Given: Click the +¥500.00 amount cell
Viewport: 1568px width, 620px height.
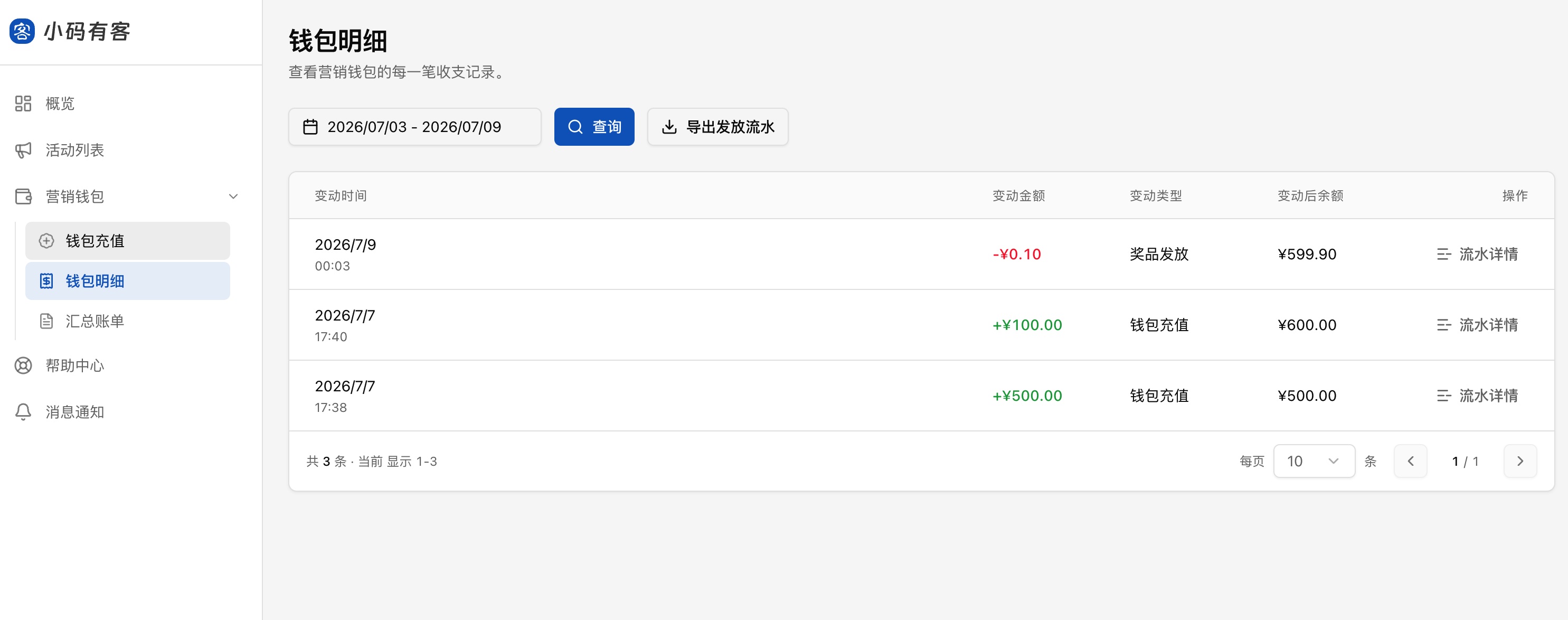Looking at the screenshot, I should [x=1027, y=396].
